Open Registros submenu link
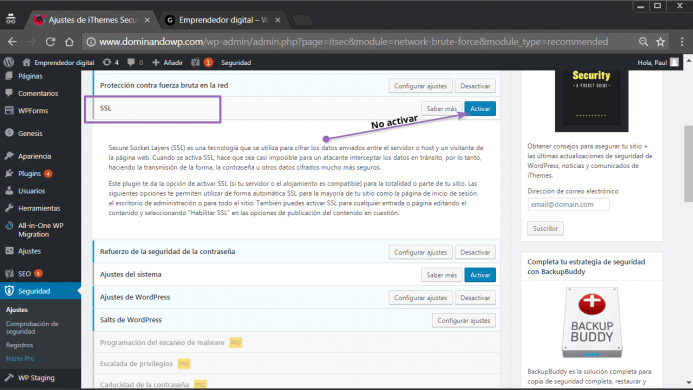Image resolution: width=693 pixels, height=390 pixels. click(x=19, y=345)
